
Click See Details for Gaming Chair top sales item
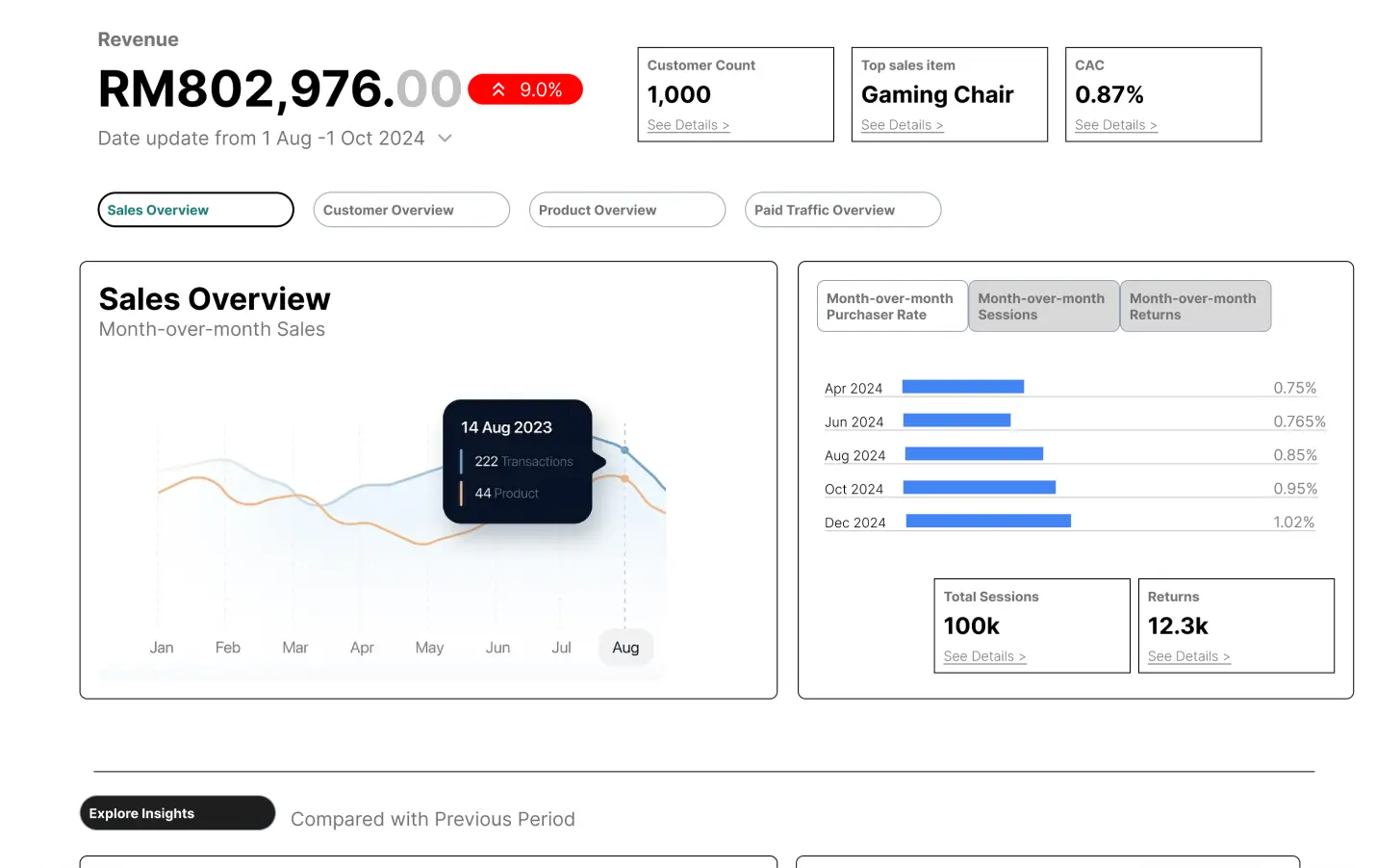click(x=902, y=125)
